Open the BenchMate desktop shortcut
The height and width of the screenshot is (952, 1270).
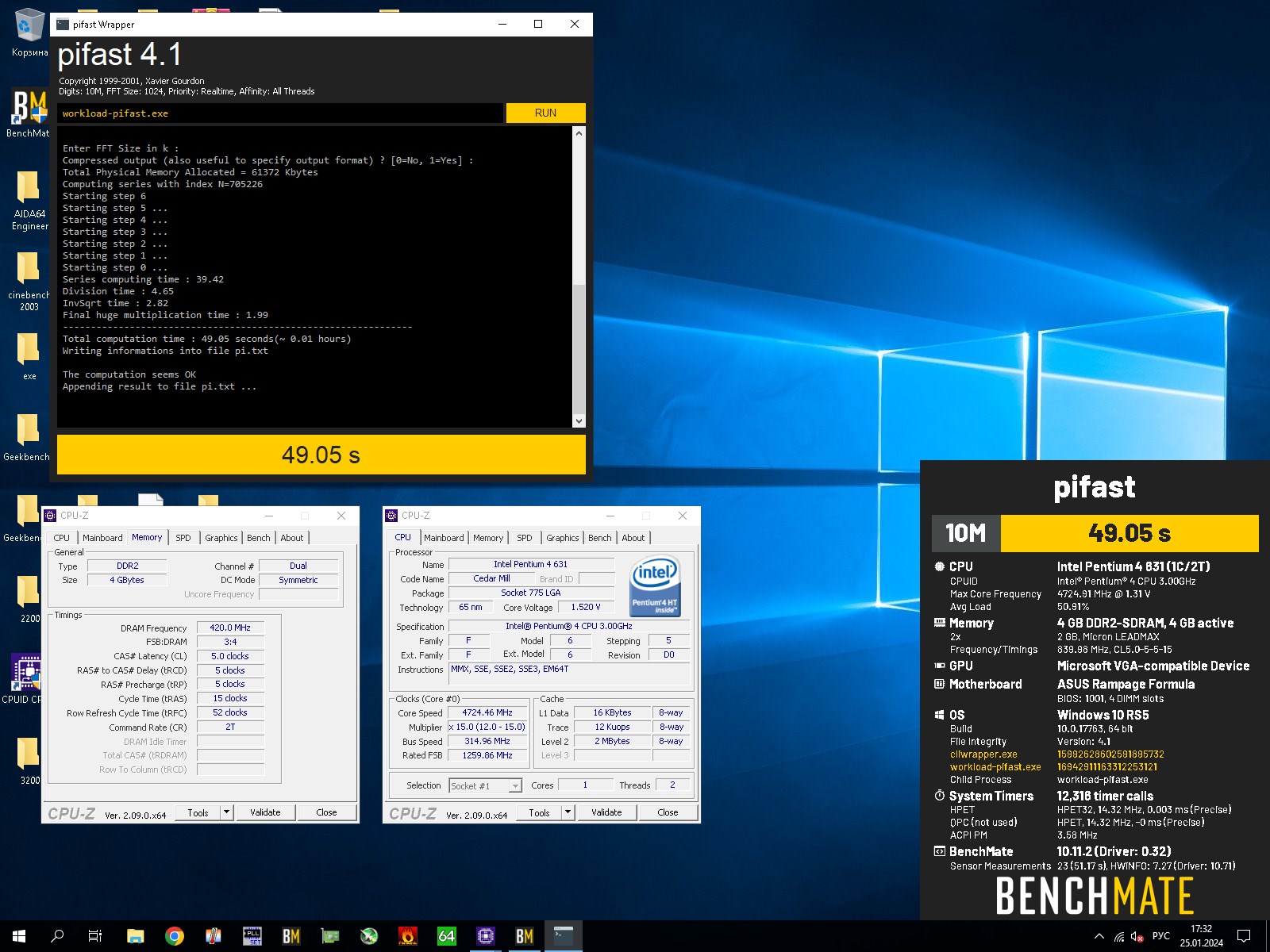click(x=29, y=113)
